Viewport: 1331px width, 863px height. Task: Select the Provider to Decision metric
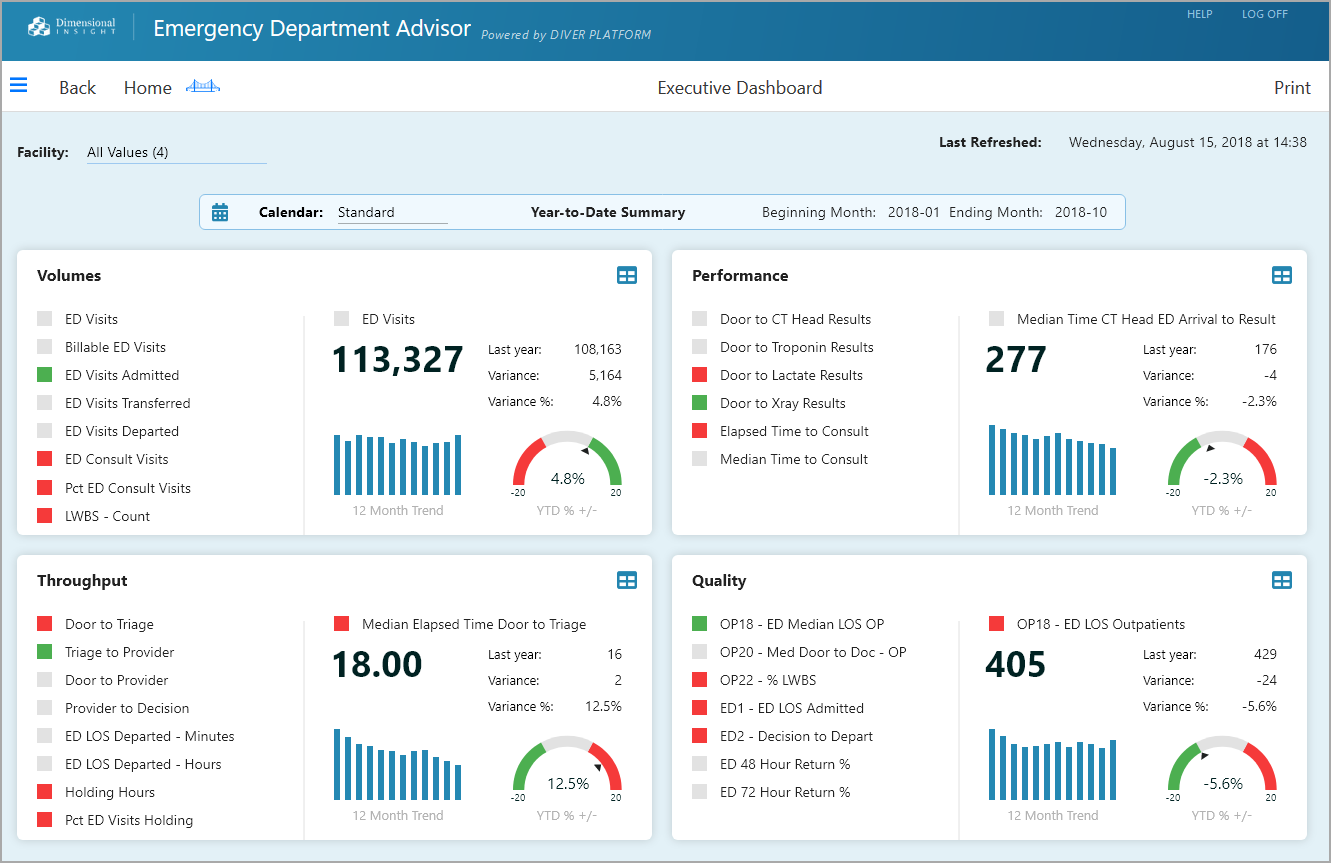pos(127,708)
